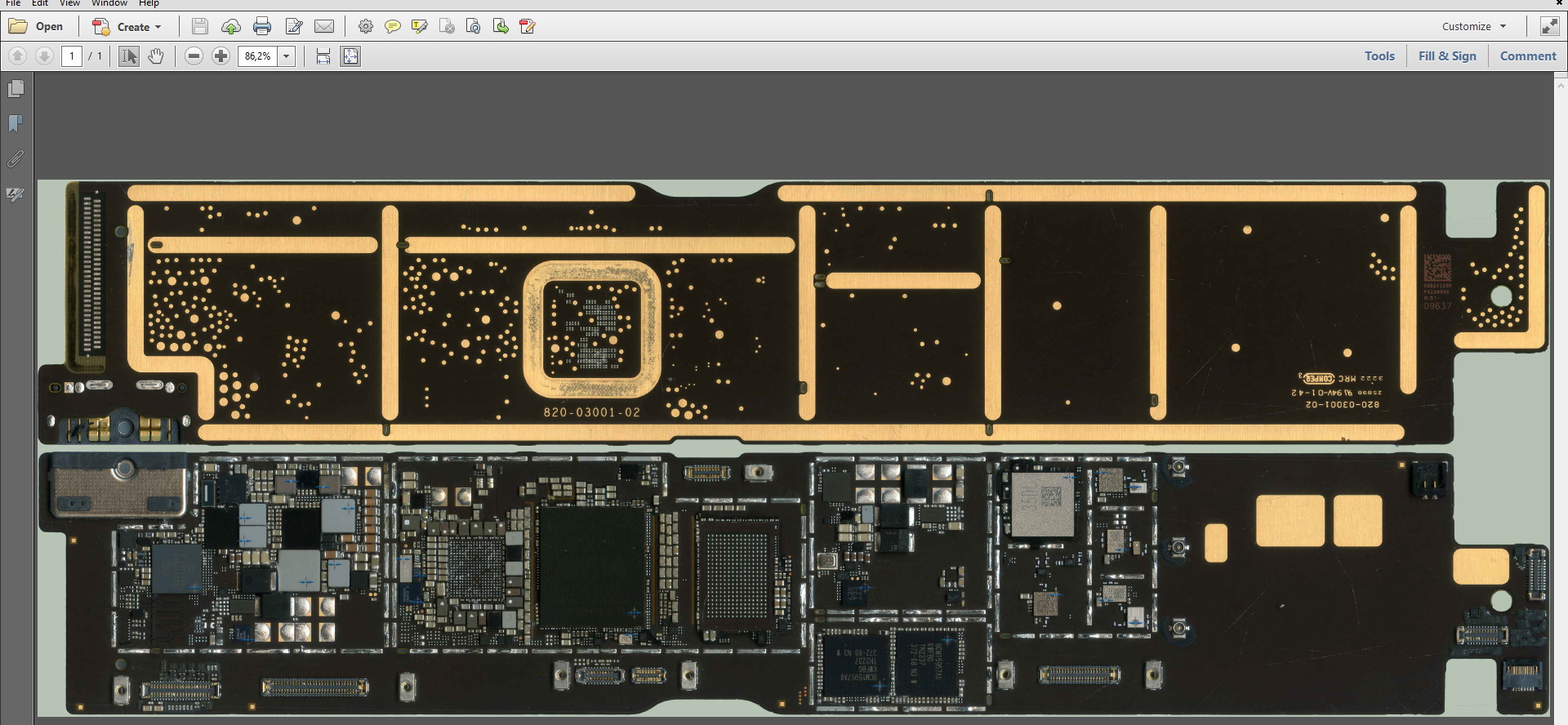Image resolution: width=1568 pixels, height=725 pixels.
Task: Open the Bookmarks side panel
Action: click(x=16, y=123)
